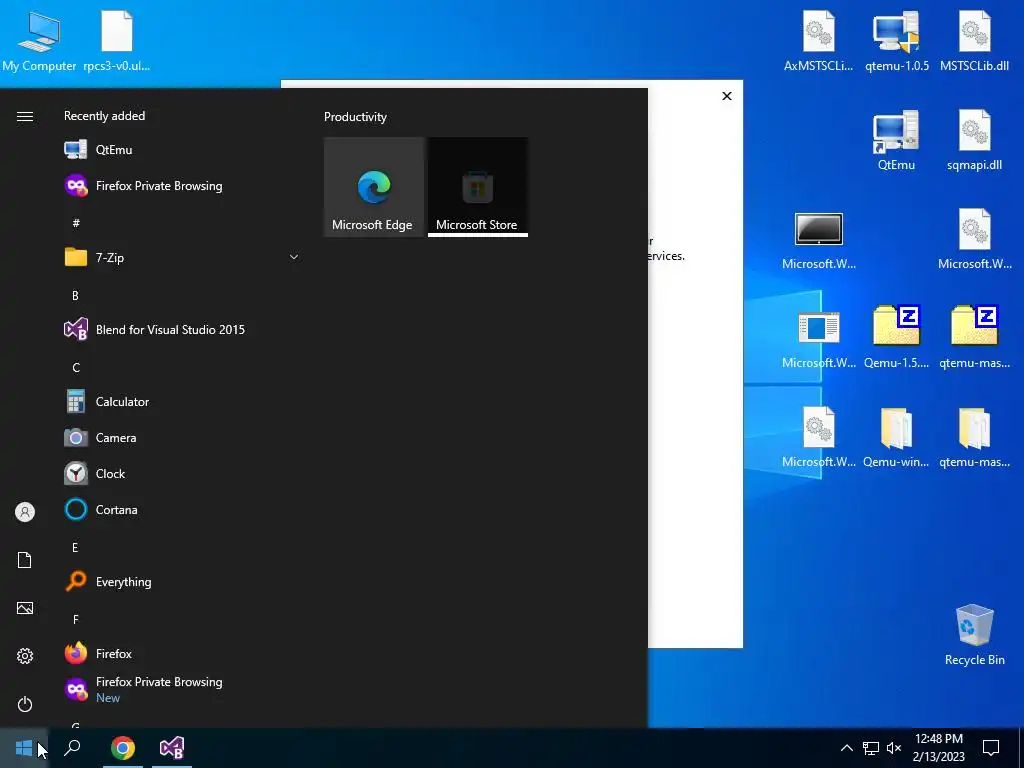Open taskbar Search magnifier
This screenshot has width=1024, height=768.
point(72,748)
